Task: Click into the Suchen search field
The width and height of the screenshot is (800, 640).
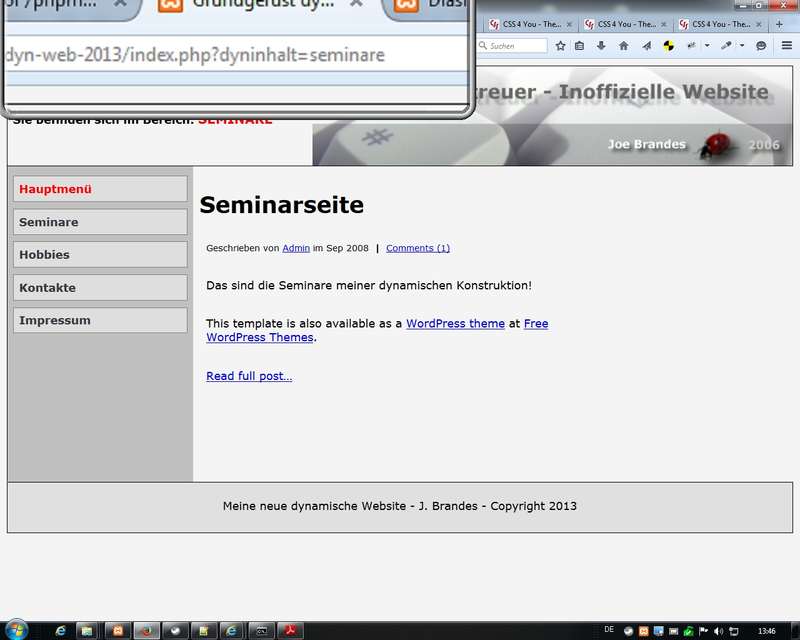Action: pyautogui.click(x=512, y=45)
